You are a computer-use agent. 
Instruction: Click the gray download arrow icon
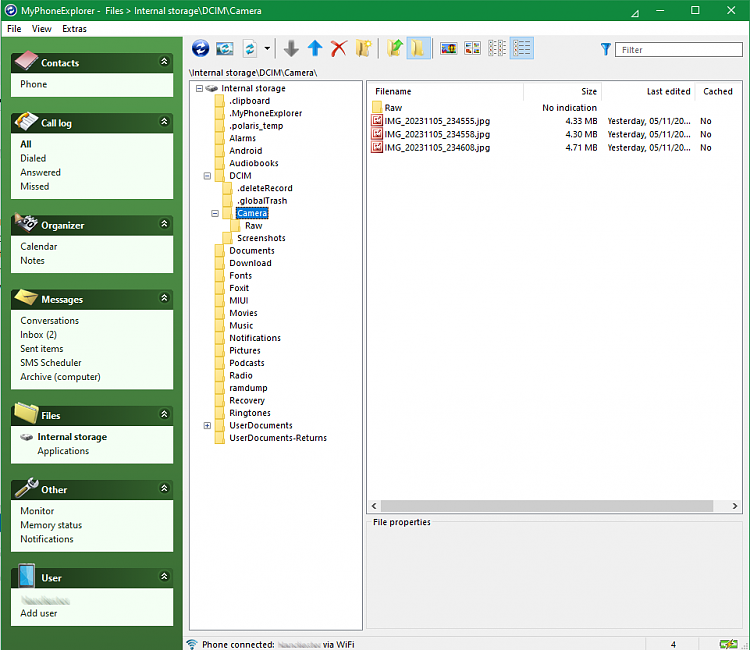click(291, 48)
